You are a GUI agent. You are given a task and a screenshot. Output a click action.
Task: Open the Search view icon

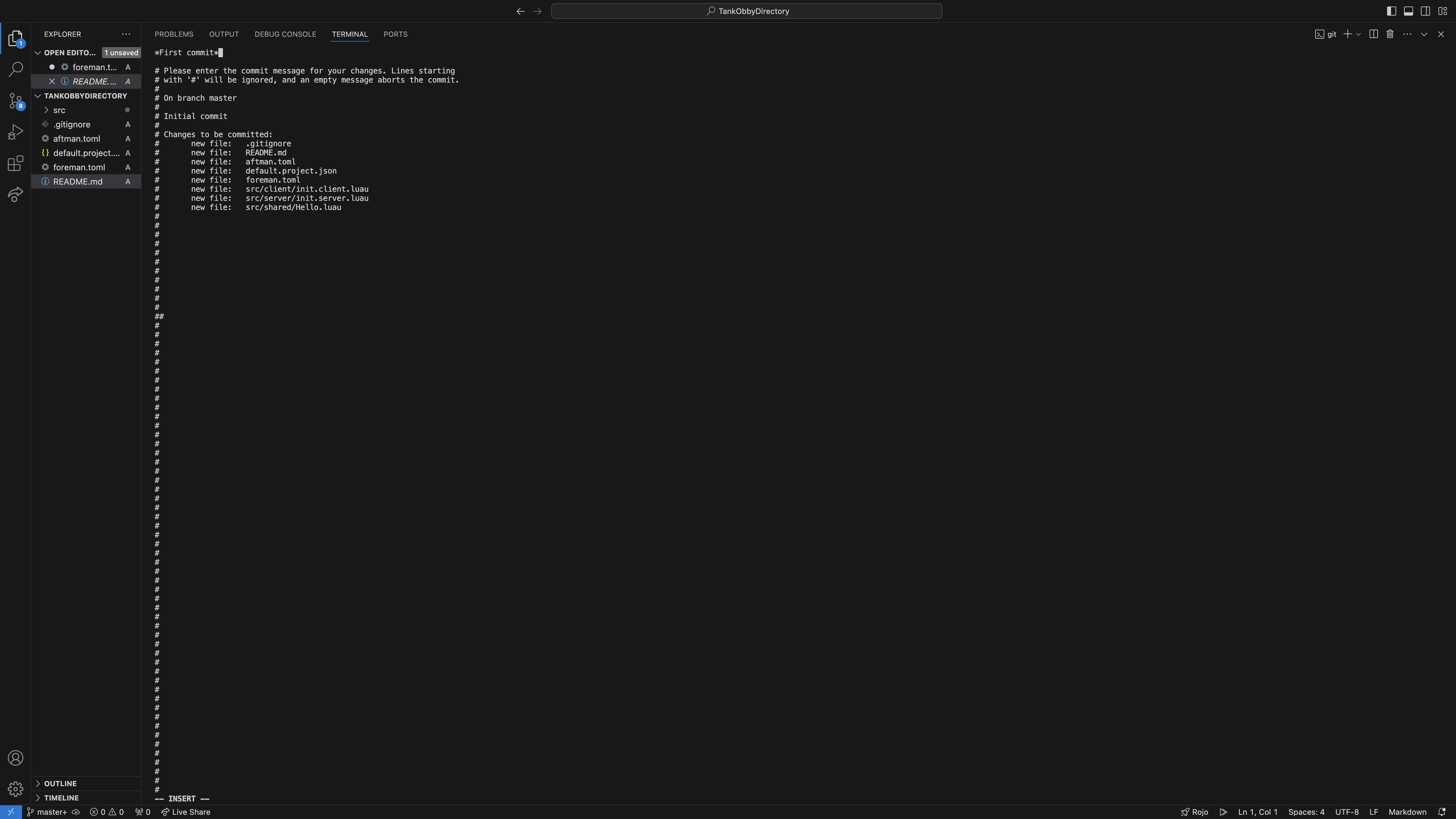tap(15, 70)
